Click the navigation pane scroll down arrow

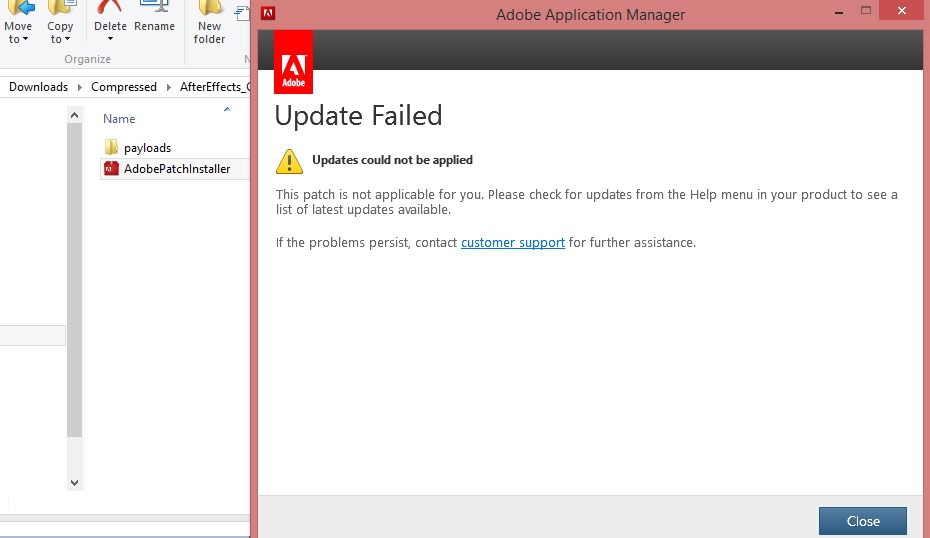[x=74, y=483]
